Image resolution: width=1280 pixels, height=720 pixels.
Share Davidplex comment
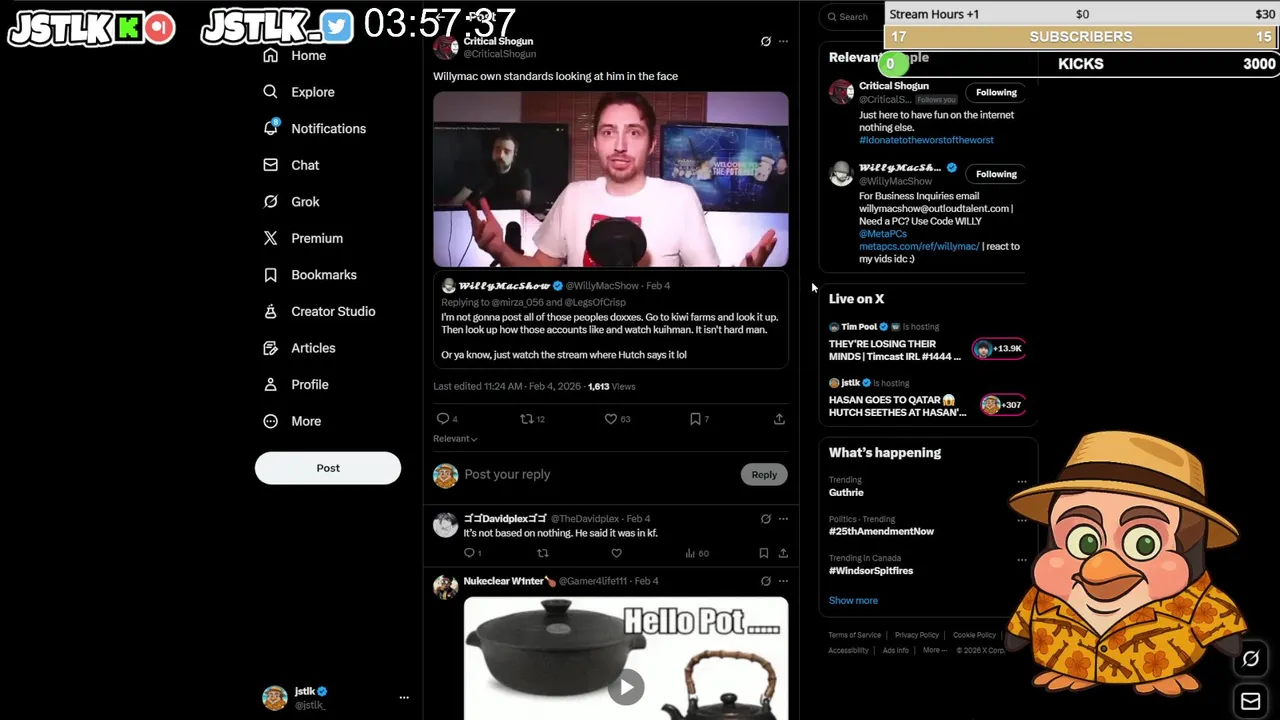(x=783, y=553)
